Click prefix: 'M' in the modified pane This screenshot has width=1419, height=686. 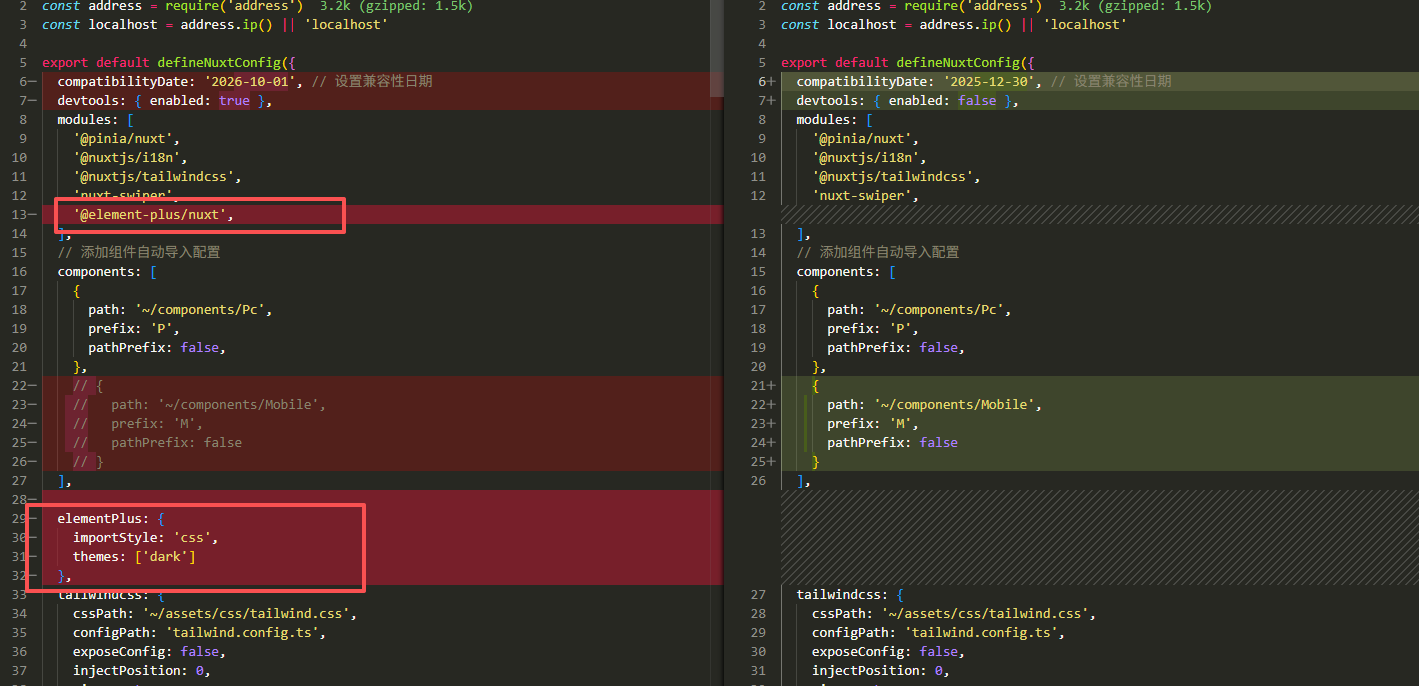[x=873, y=423]
